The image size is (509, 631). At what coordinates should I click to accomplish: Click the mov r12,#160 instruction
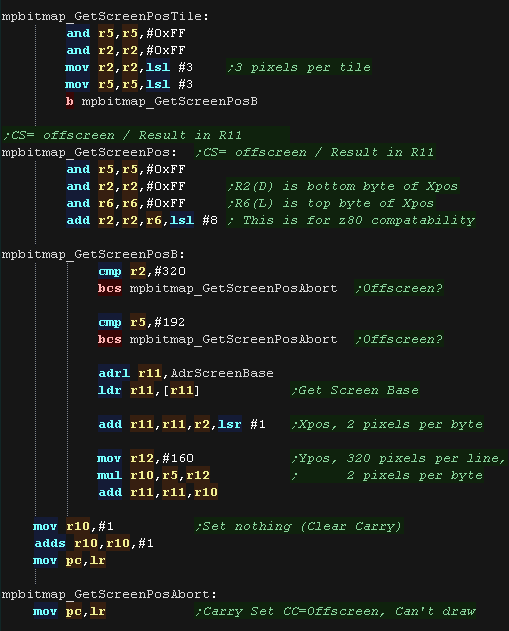coord(145,458)
